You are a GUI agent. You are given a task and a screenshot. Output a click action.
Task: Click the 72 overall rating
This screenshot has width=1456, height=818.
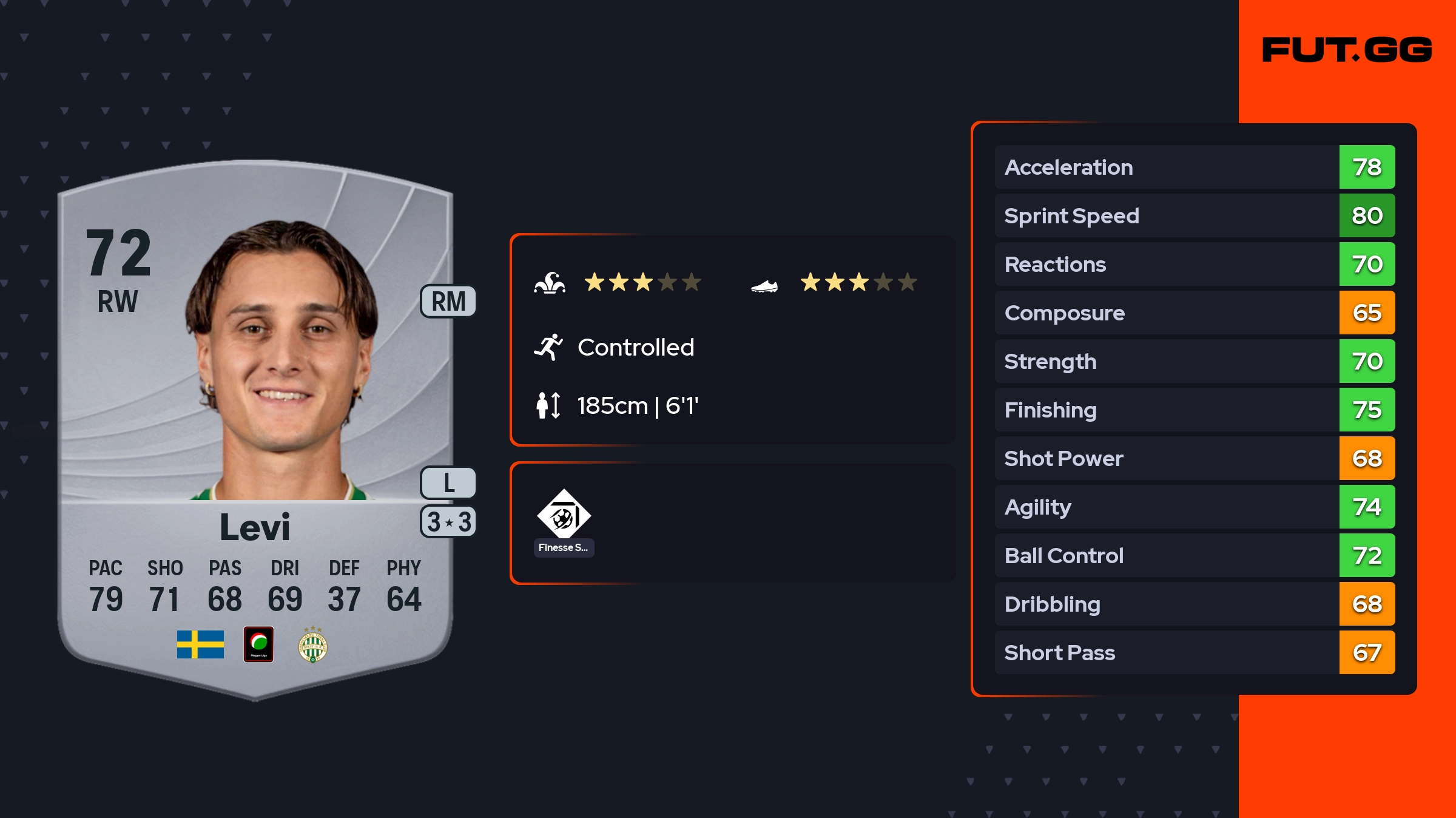(118, 252)
